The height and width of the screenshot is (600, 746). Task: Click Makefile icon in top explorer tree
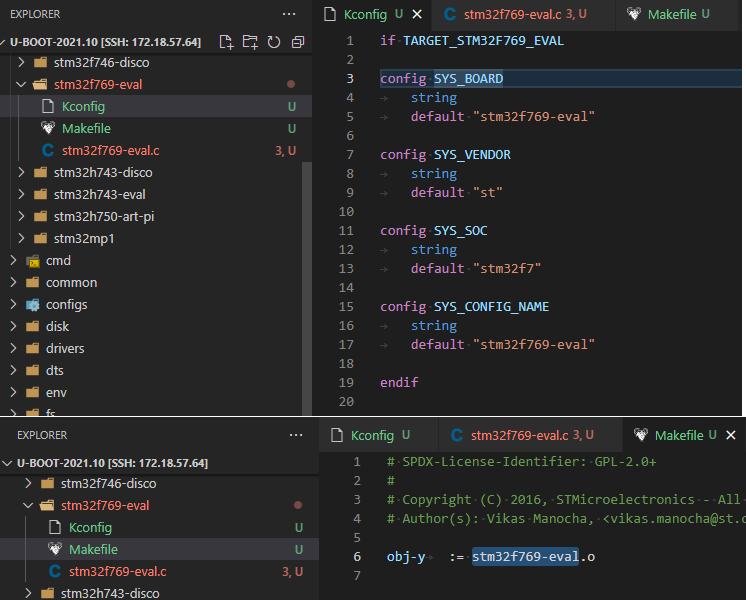(48, 128)
